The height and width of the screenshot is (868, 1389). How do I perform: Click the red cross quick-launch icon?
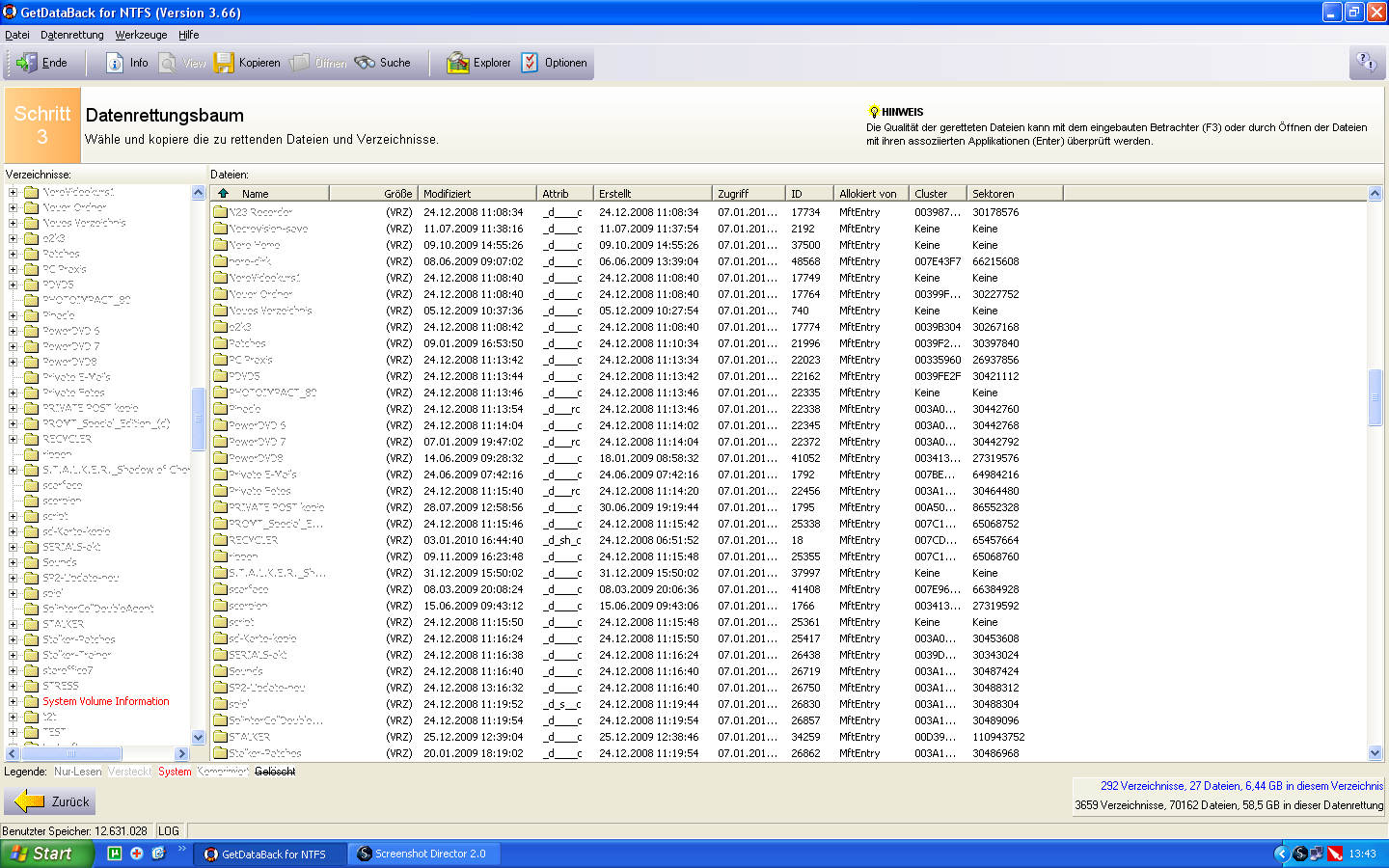click(136, 854)
